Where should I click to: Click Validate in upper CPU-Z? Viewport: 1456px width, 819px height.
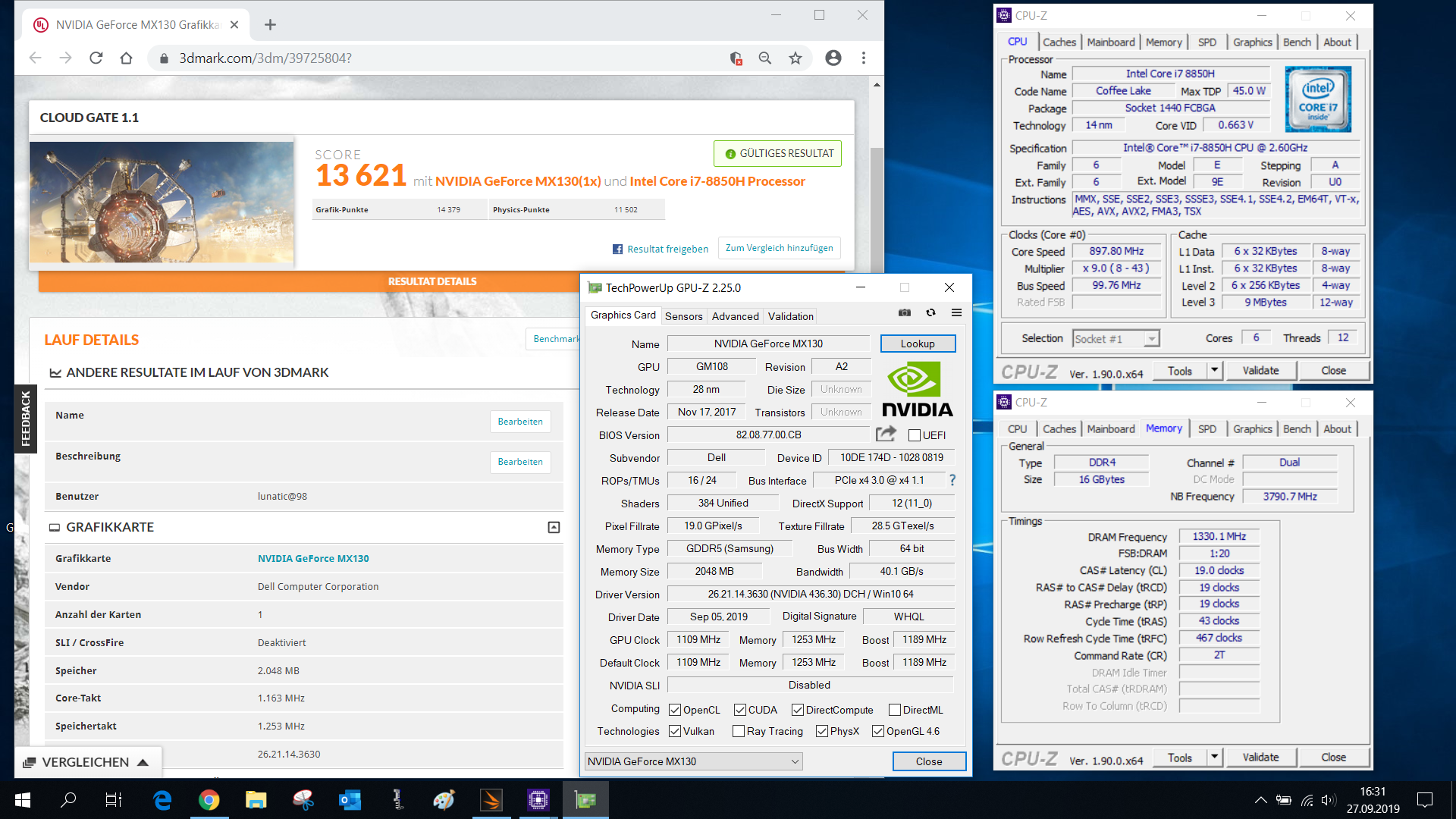tap(1260, 370)
